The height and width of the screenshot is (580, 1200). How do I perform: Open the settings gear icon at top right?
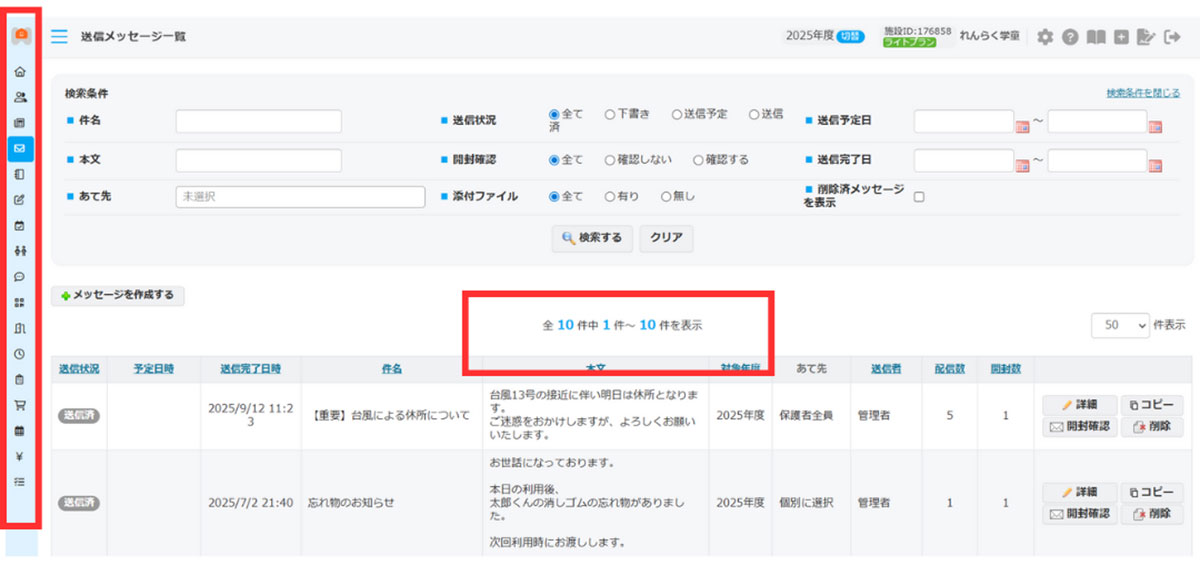(x=1043, y=36)
